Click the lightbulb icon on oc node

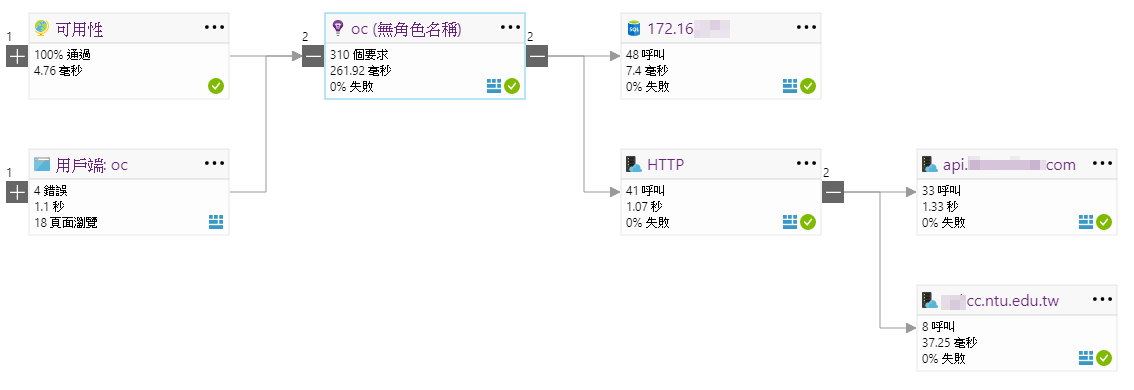tap(337, 28)
